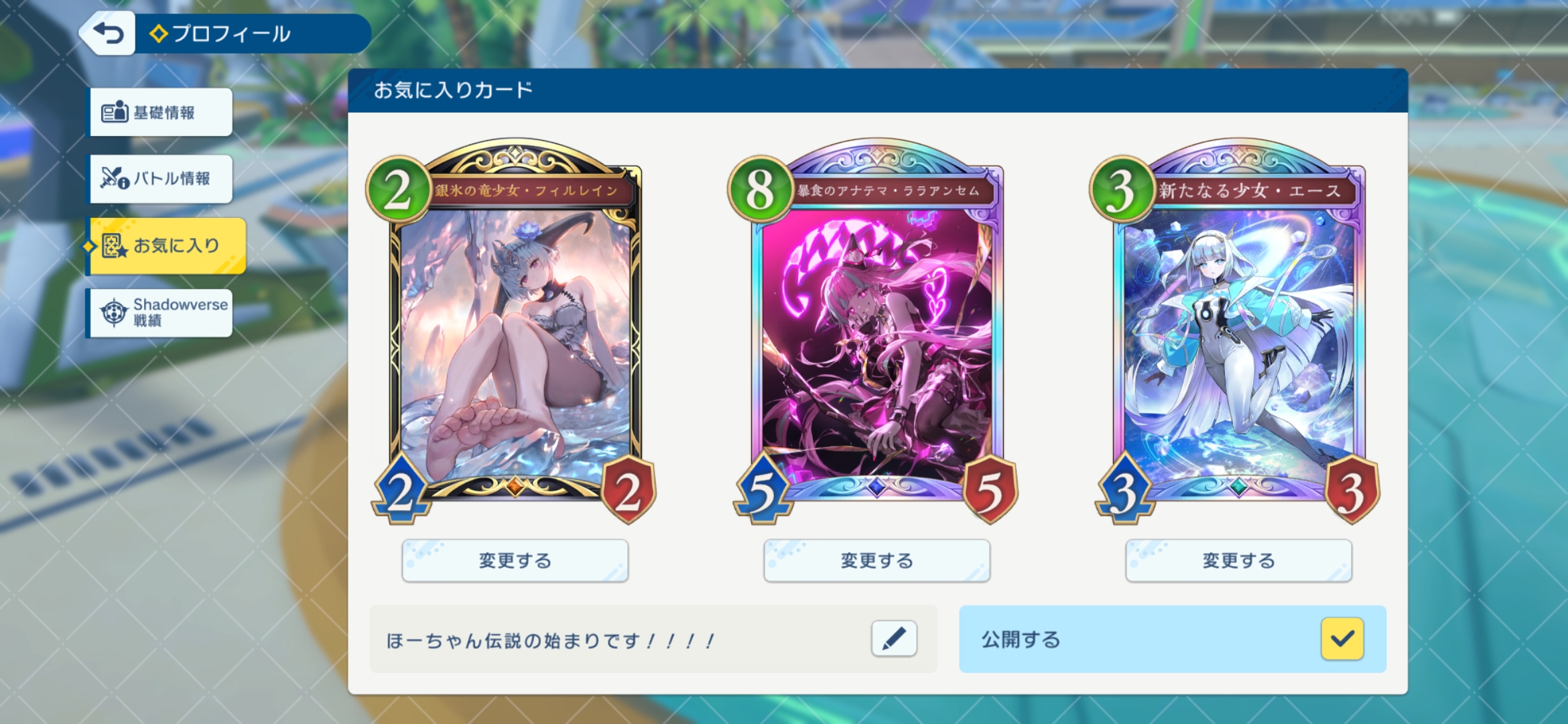The image size is (1568, 724).
Task: Select the 暴食のアナテマ・ララアンセム card art
Action: tap(876, 345)
